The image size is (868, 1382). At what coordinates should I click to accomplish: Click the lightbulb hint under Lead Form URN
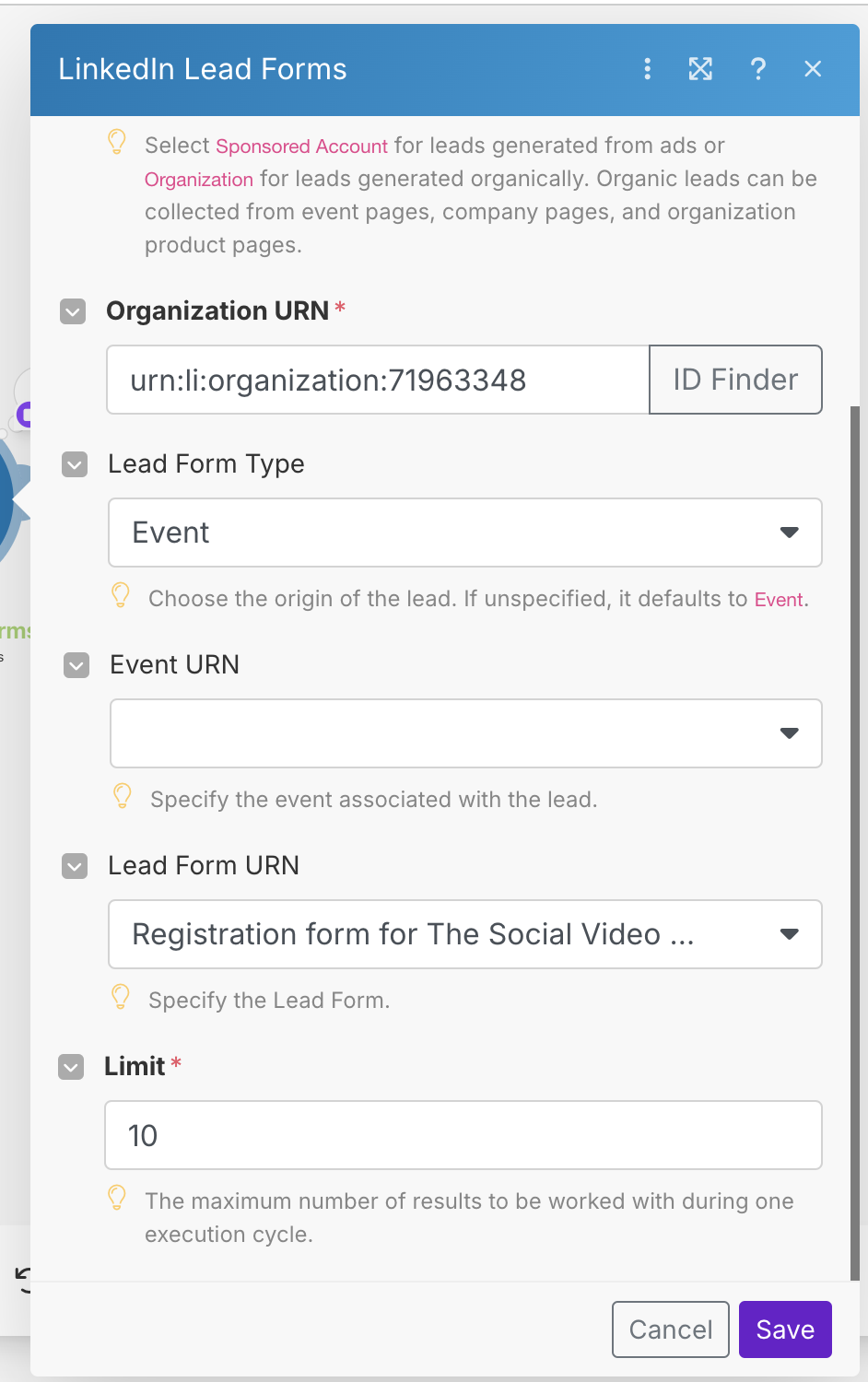pyautogui.click(x=121, y=998)
